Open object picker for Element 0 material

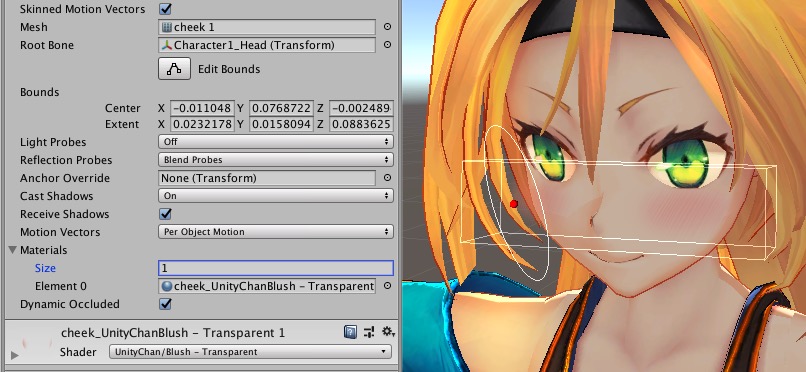pos(388,286)
